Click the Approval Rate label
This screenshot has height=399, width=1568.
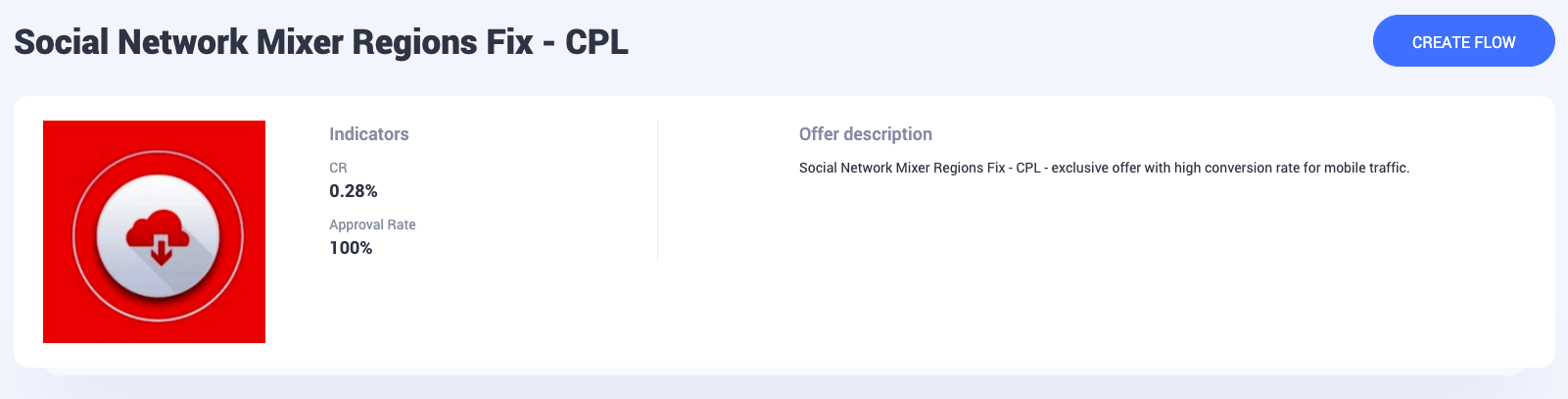coord(372,224)
